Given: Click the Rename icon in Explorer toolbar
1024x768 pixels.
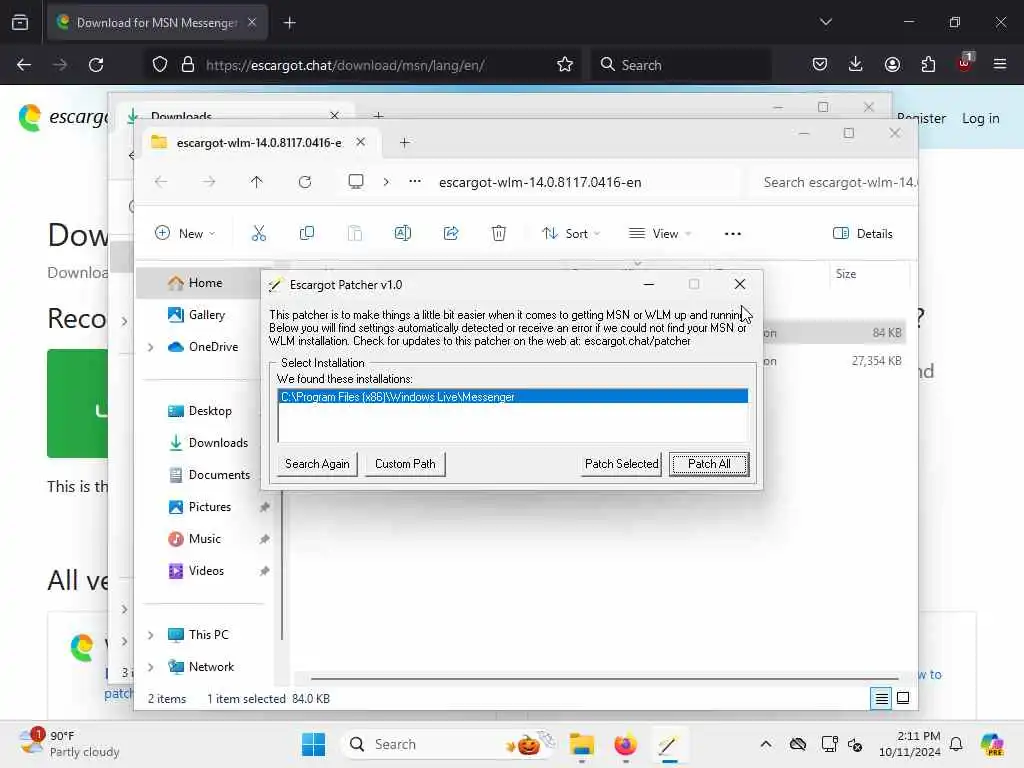Looking at the screenshot, I should (403, 233).
